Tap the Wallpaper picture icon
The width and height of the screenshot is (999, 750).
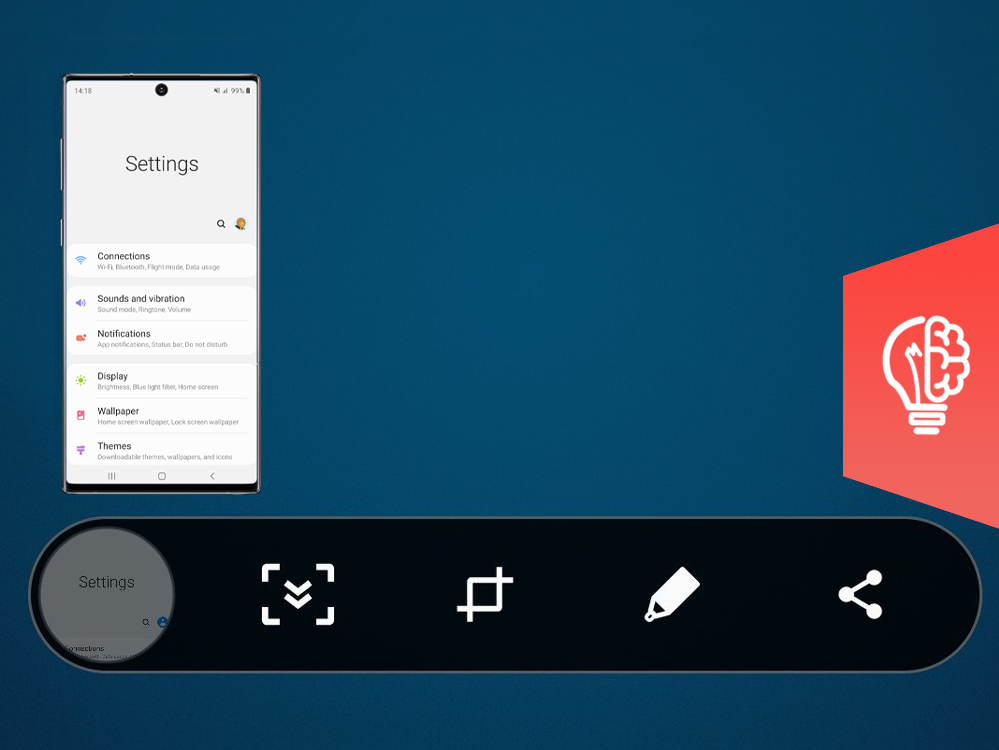[x=81, y=416]
